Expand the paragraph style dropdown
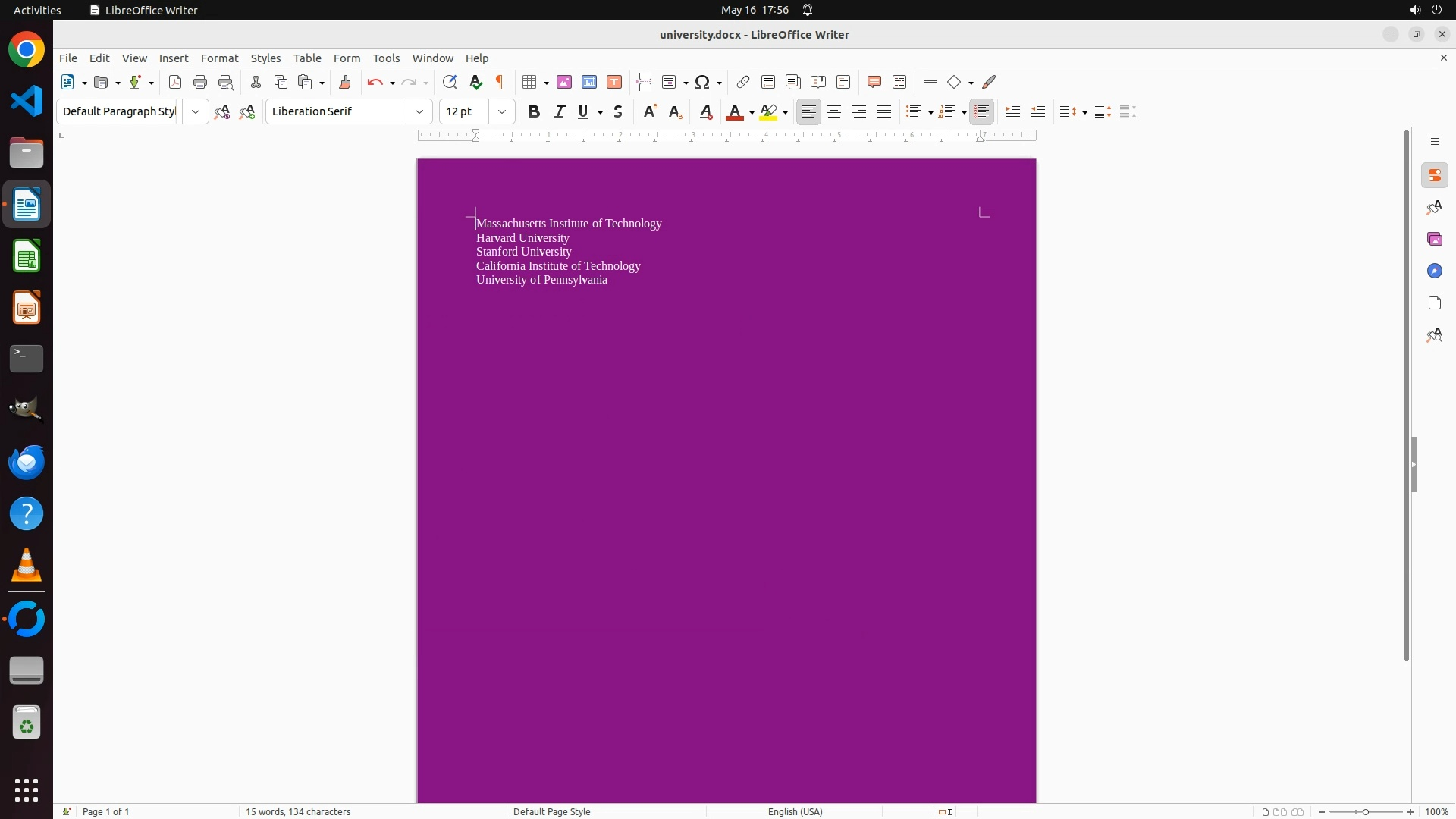The height and width of the screenshot is (819, 1456). (x=196, y=112)
